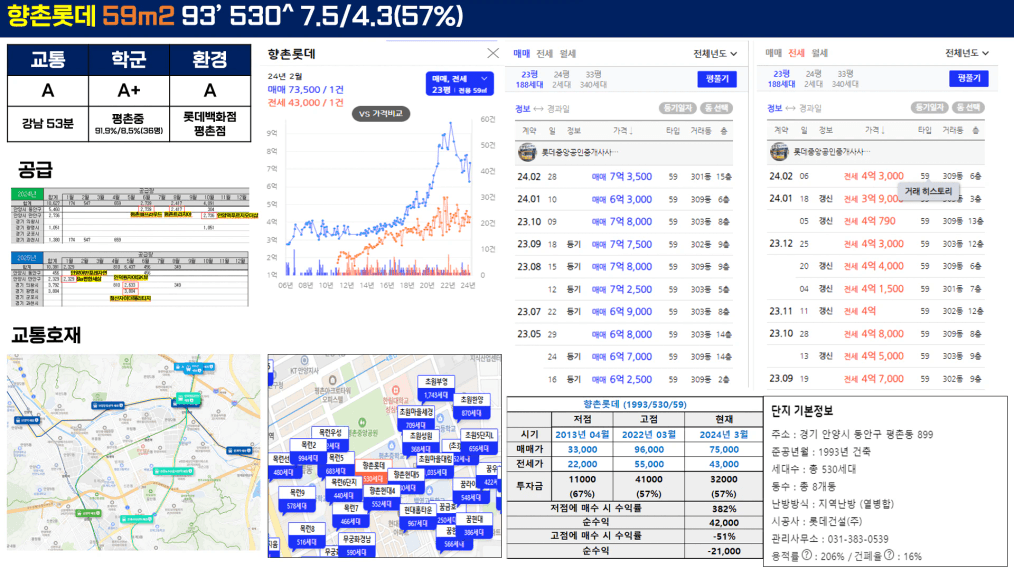Select the orange 향촌롯데 530세대 map marker

373,472
